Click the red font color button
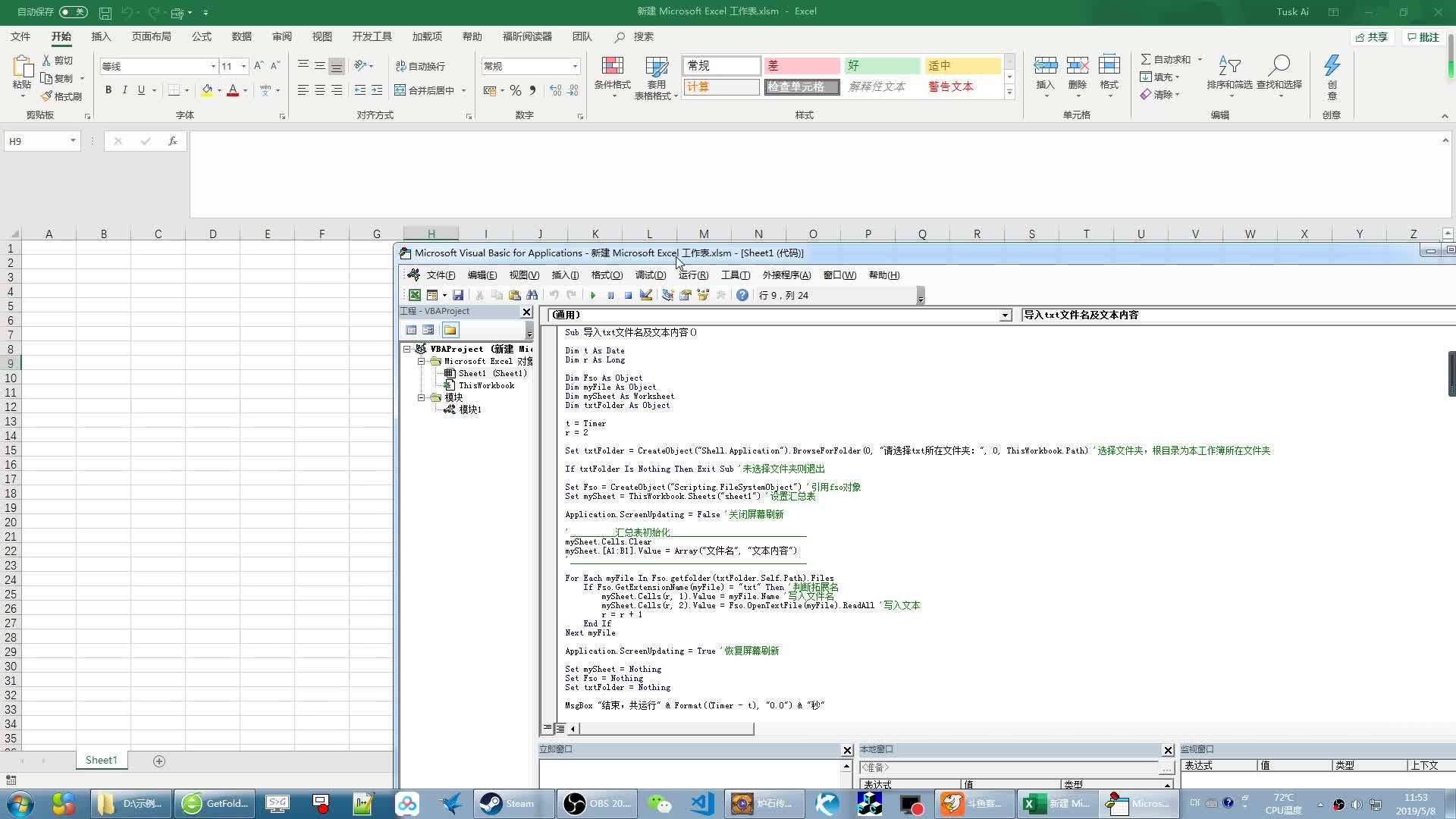Viewport: 1456px width, 819px height. (233, 90)
